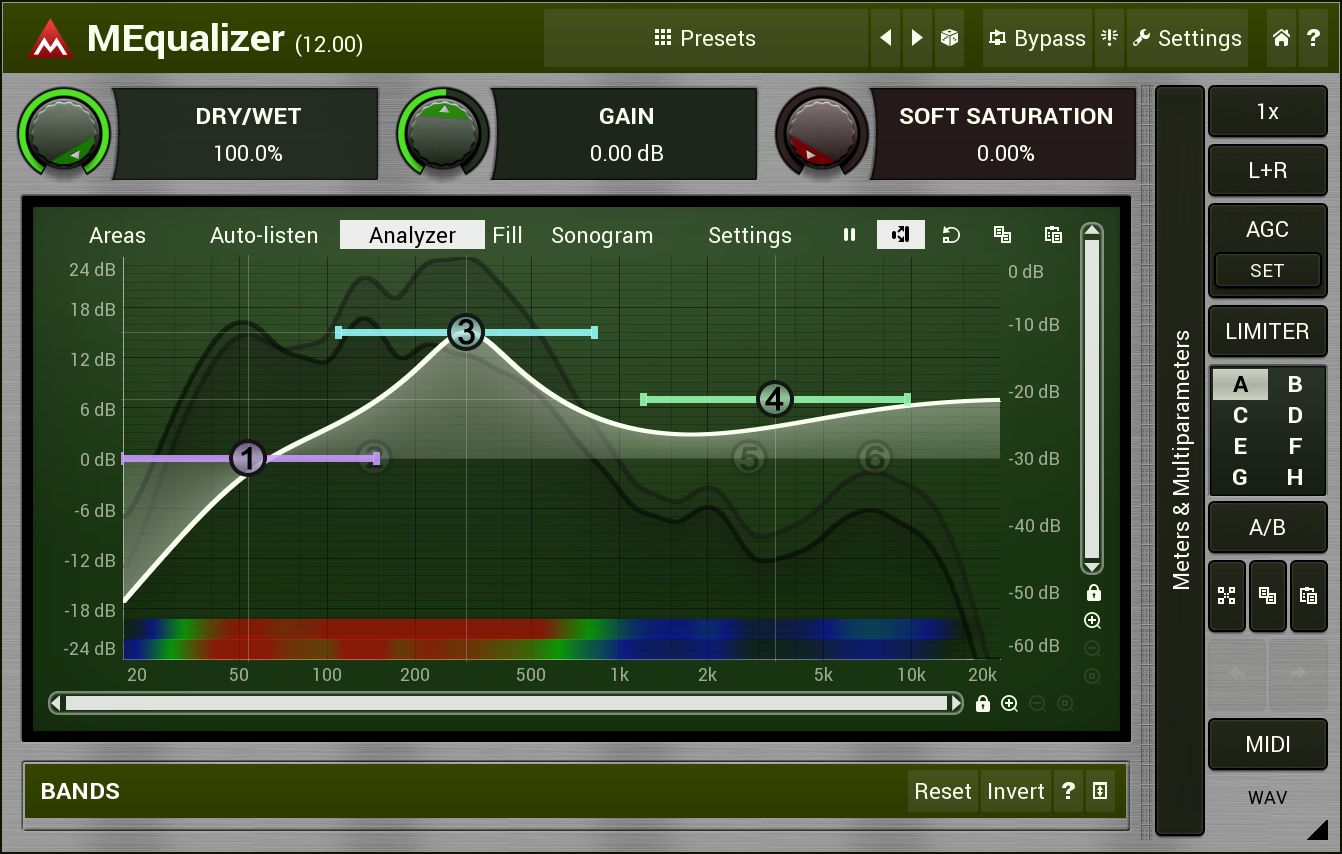Enable the disabled band 2 node
This screenshot has width=1342, height=854.
pos(373,456)
